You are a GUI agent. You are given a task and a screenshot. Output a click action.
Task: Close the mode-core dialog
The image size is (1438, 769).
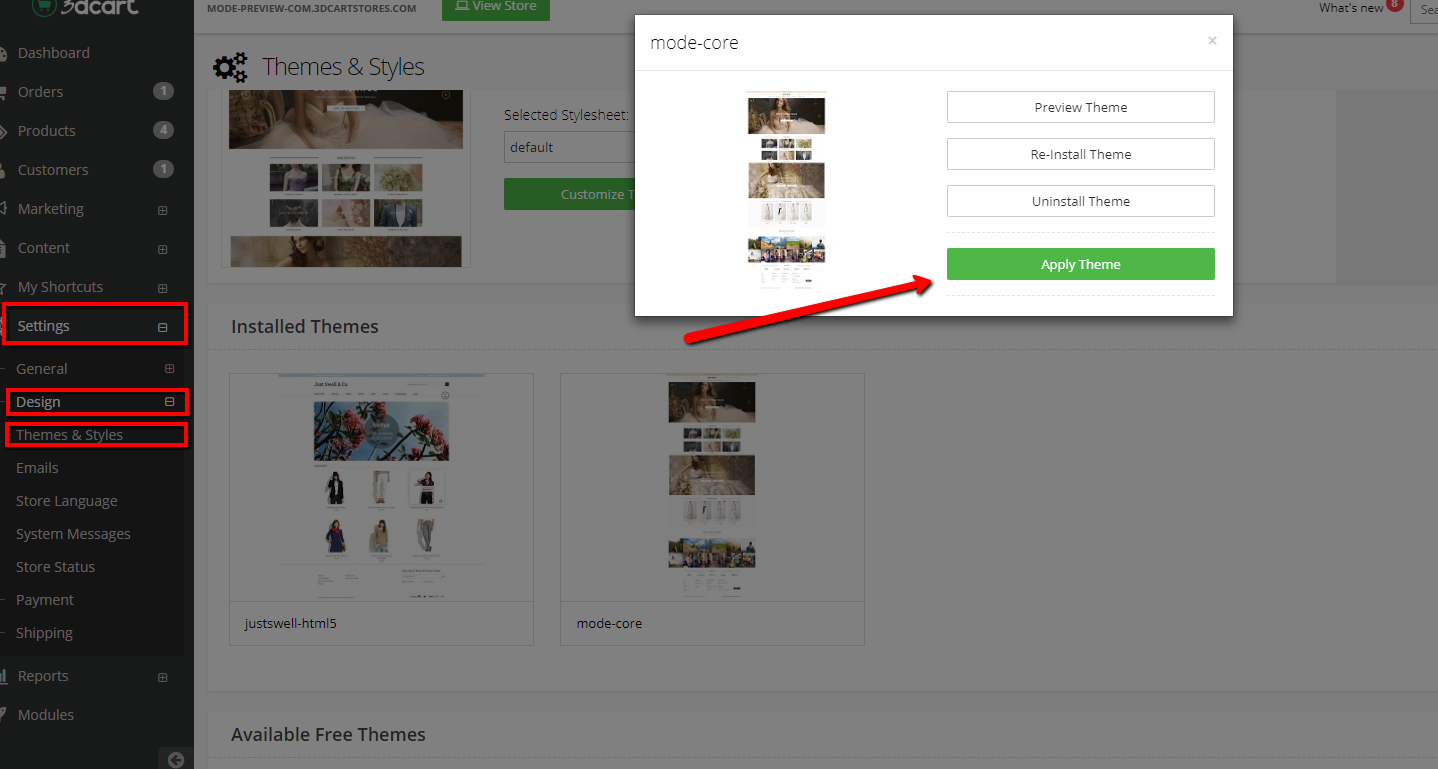point(1212,41)
